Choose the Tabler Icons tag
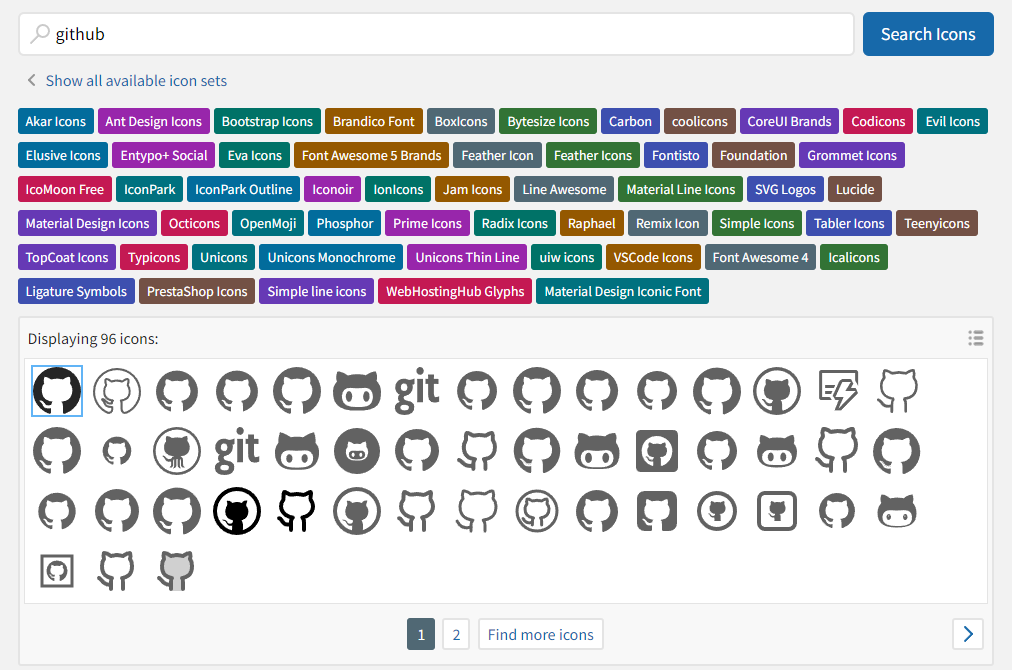Screen dimensions: 1012x670 849,223
